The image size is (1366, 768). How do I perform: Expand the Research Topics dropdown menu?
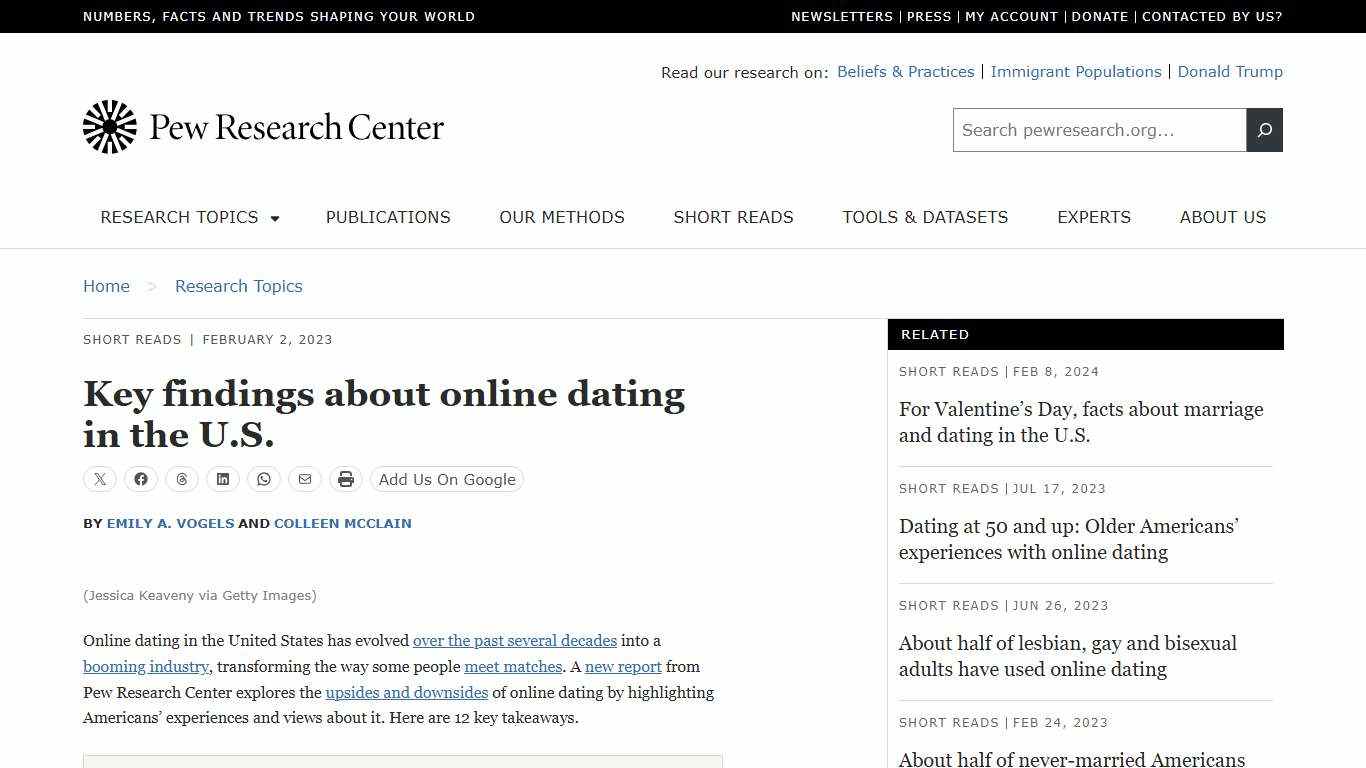pos(189,218)
